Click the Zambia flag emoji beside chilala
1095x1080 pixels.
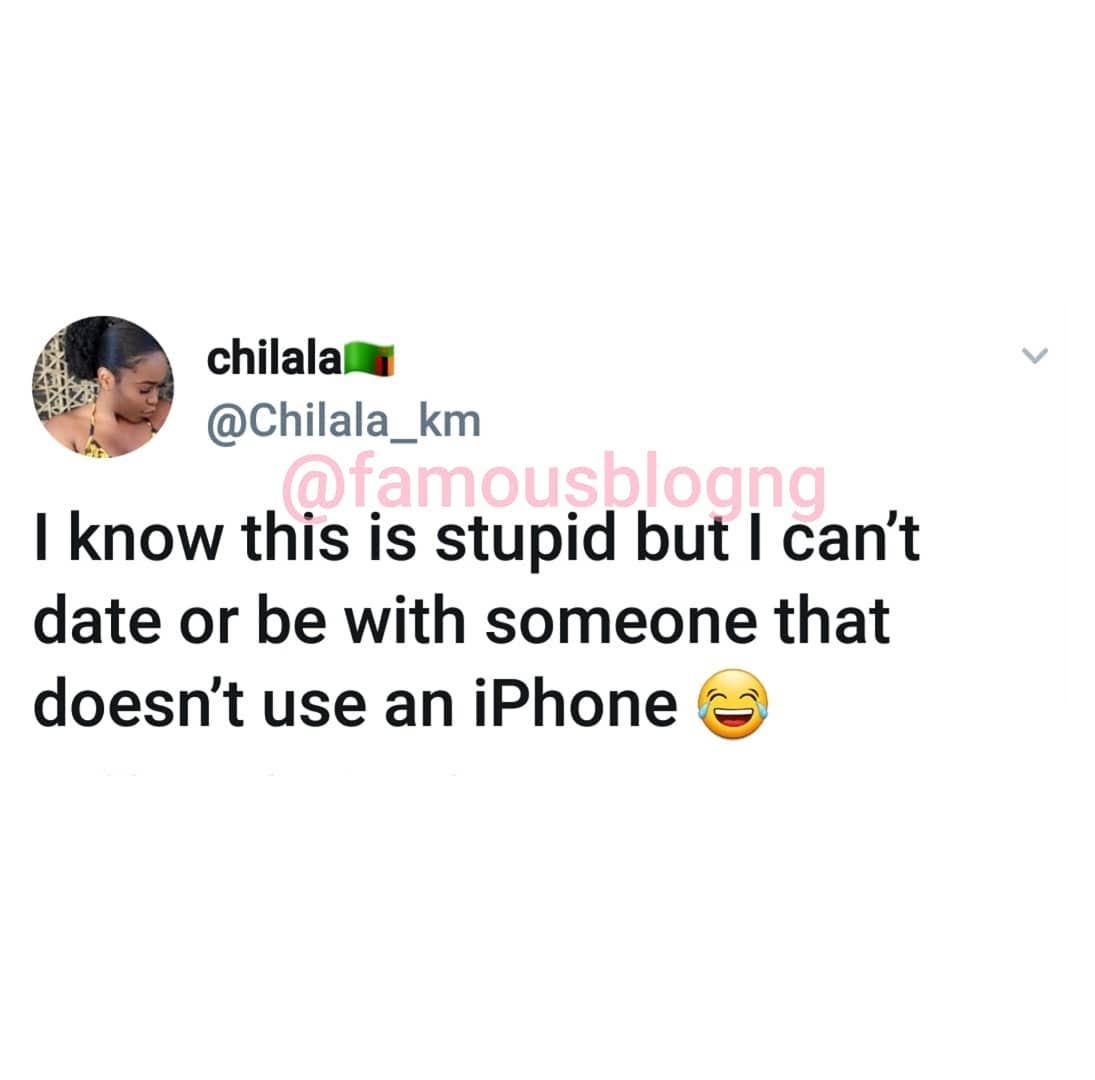(x=369, y=359)
